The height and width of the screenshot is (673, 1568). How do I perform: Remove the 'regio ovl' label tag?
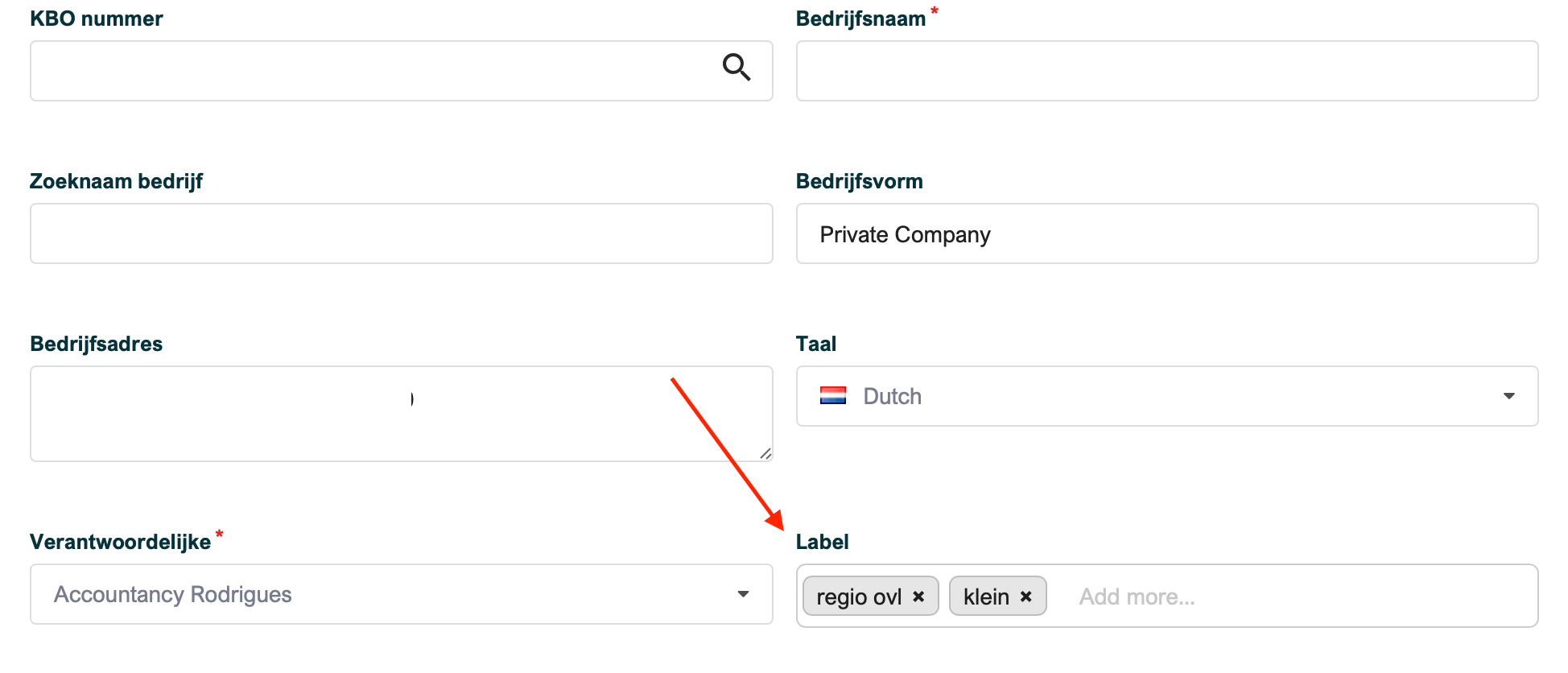(918, 597)
